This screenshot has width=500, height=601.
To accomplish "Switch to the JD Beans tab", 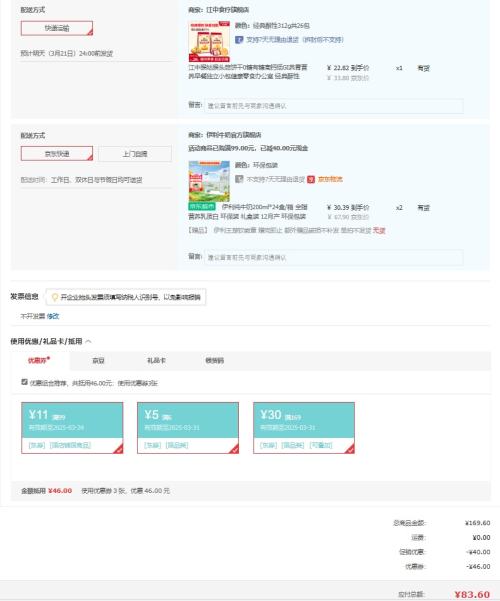I will tap(99, 361).
